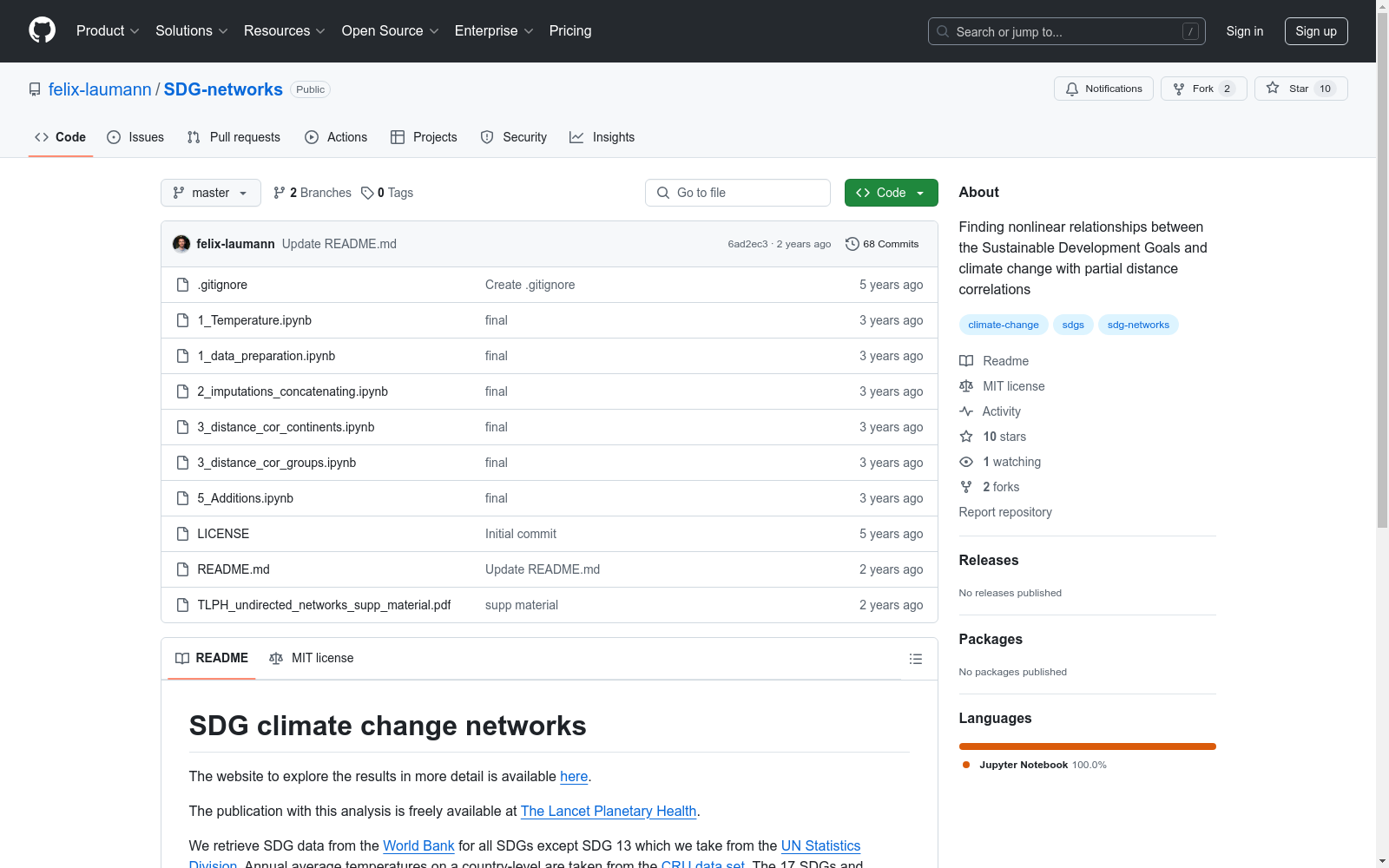Switch to the Actions tab
Viewport: 1389px width, 868px height.
pos(336,137)
